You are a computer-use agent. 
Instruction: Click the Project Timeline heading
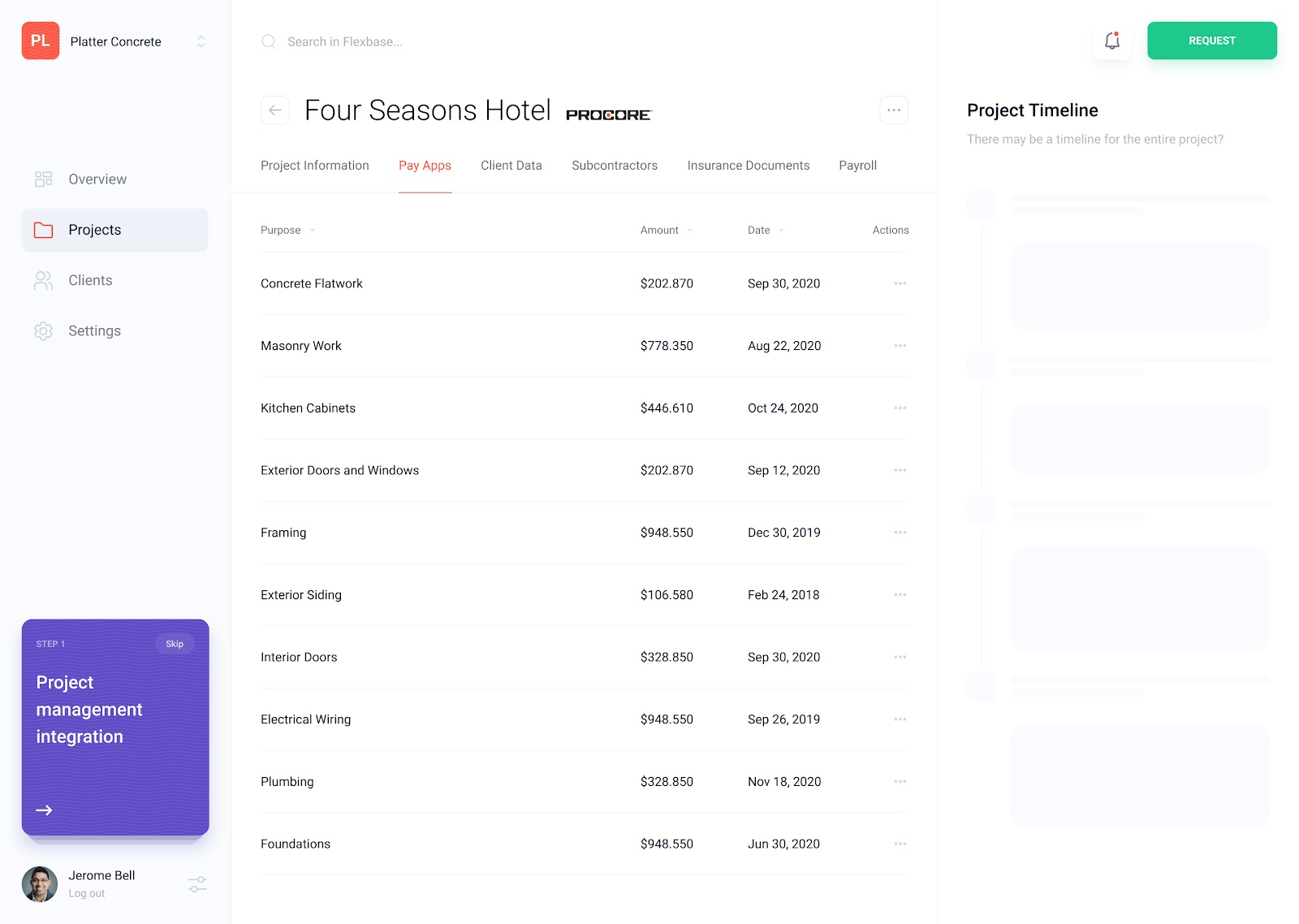point(1033,110)
